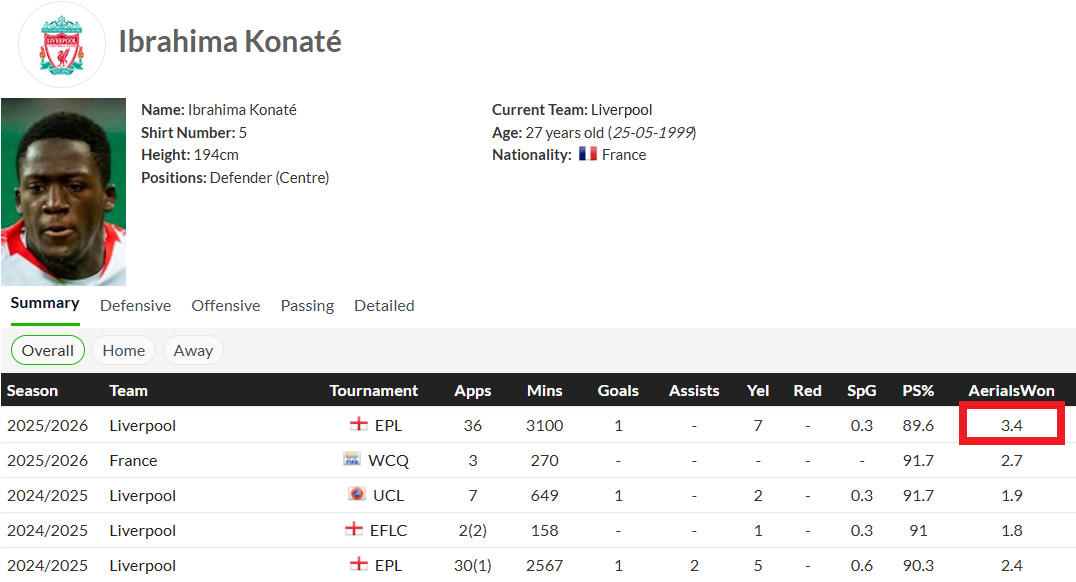Open Ibrahima Konaté's player photo
The height and width of the screenshot is (582, 1076).
(63, 191)
